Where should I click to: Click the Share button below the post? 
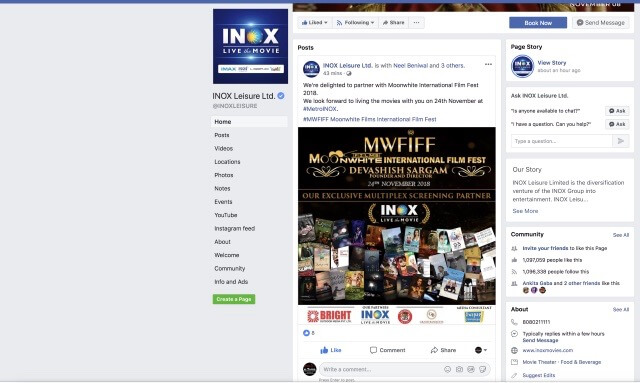[x=443, y=350]
